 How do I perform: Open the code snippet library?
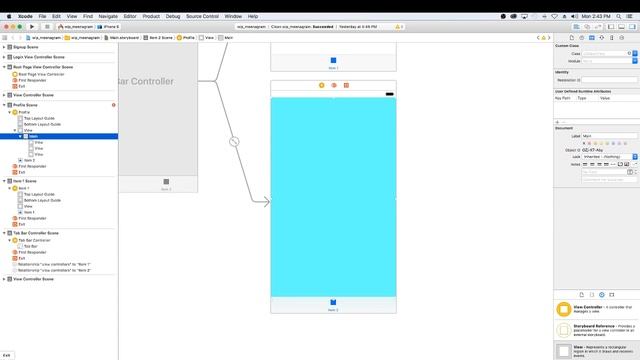(591, 295)
